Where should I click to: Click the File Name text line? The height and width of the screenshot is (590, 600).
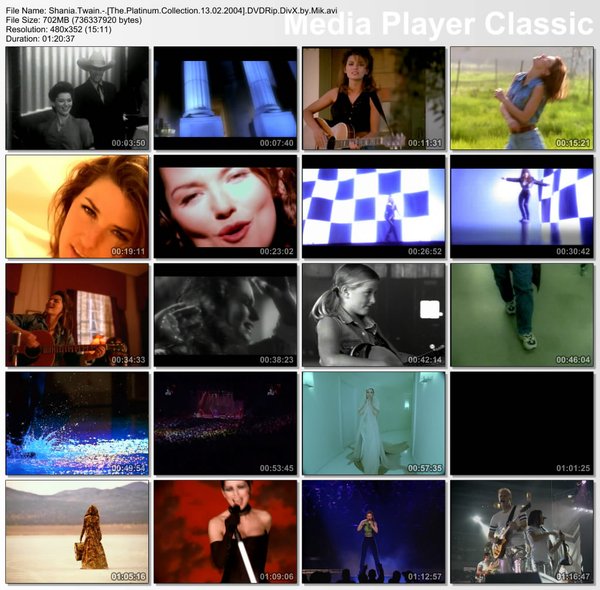click(x=171, y=11)
